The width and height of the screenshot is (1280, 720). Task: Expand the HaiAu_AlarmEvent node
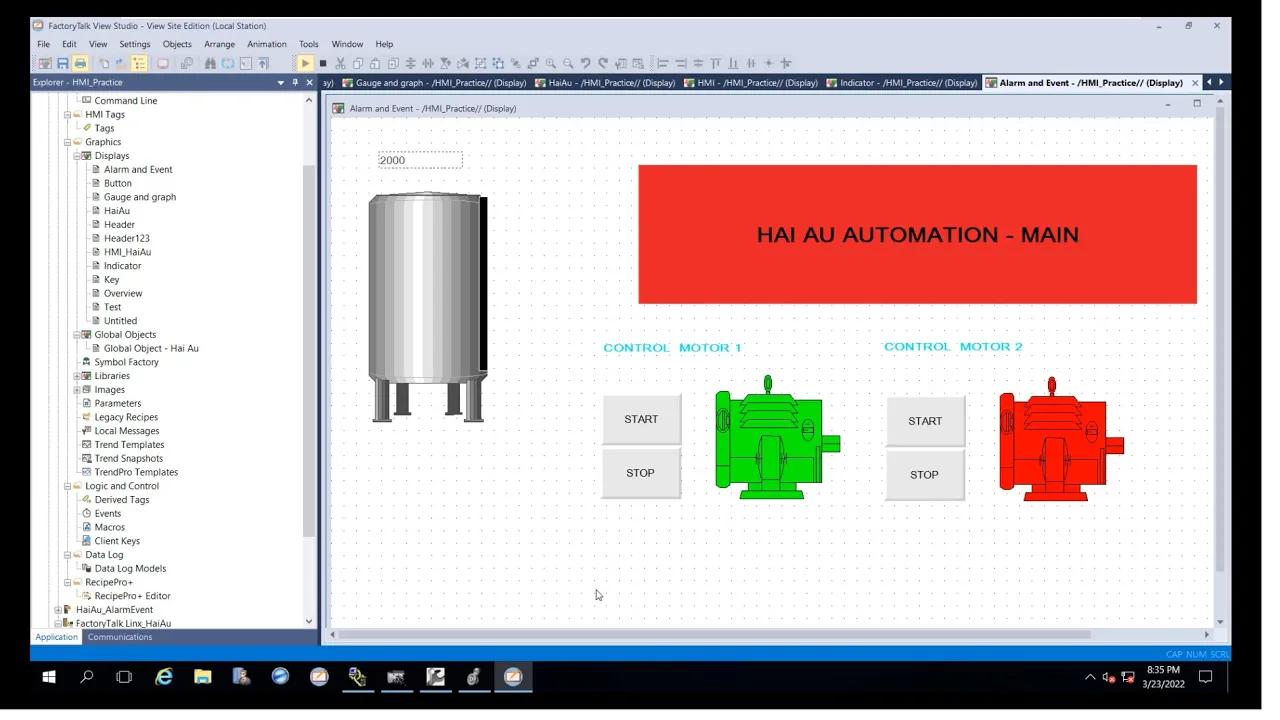(x=58, y=610)
